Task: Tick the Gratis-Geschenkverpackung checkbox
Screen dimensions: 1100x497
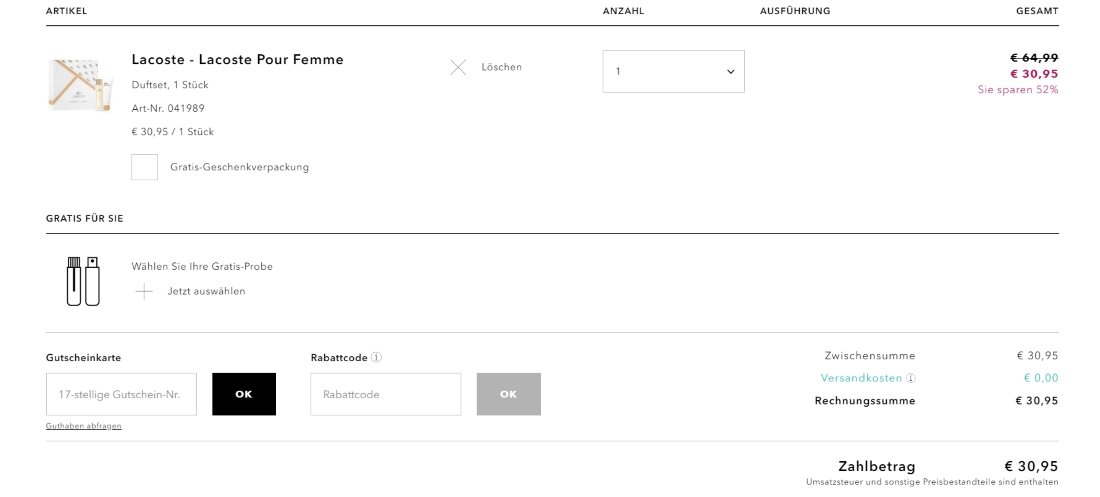Action: tap(145, 167)
